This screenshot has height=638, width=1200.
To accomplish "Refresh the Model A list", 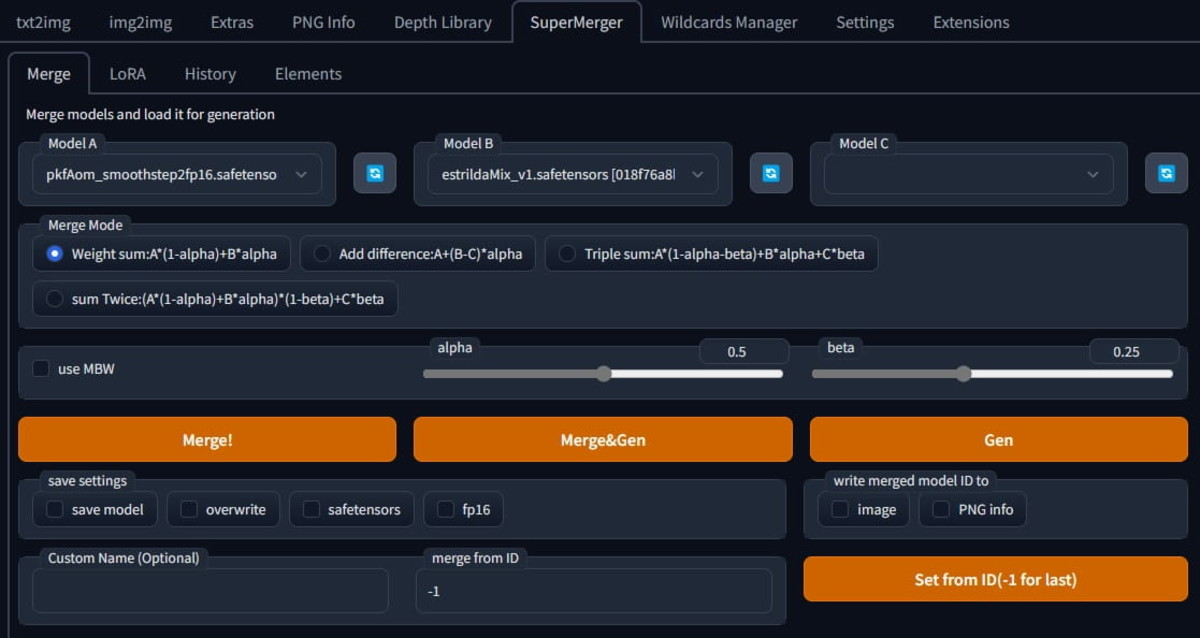I will point(375,174).
